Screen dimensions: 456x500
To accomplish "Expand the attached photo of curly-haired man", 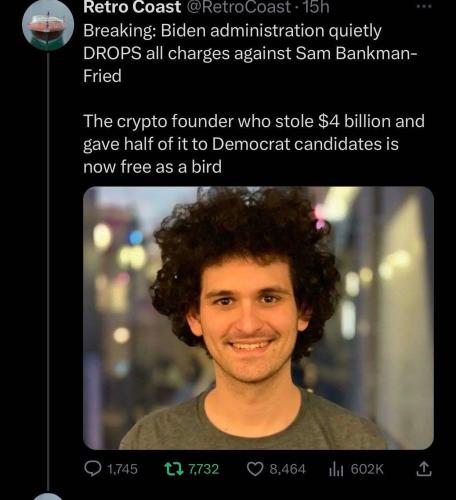I will [258, 318].
